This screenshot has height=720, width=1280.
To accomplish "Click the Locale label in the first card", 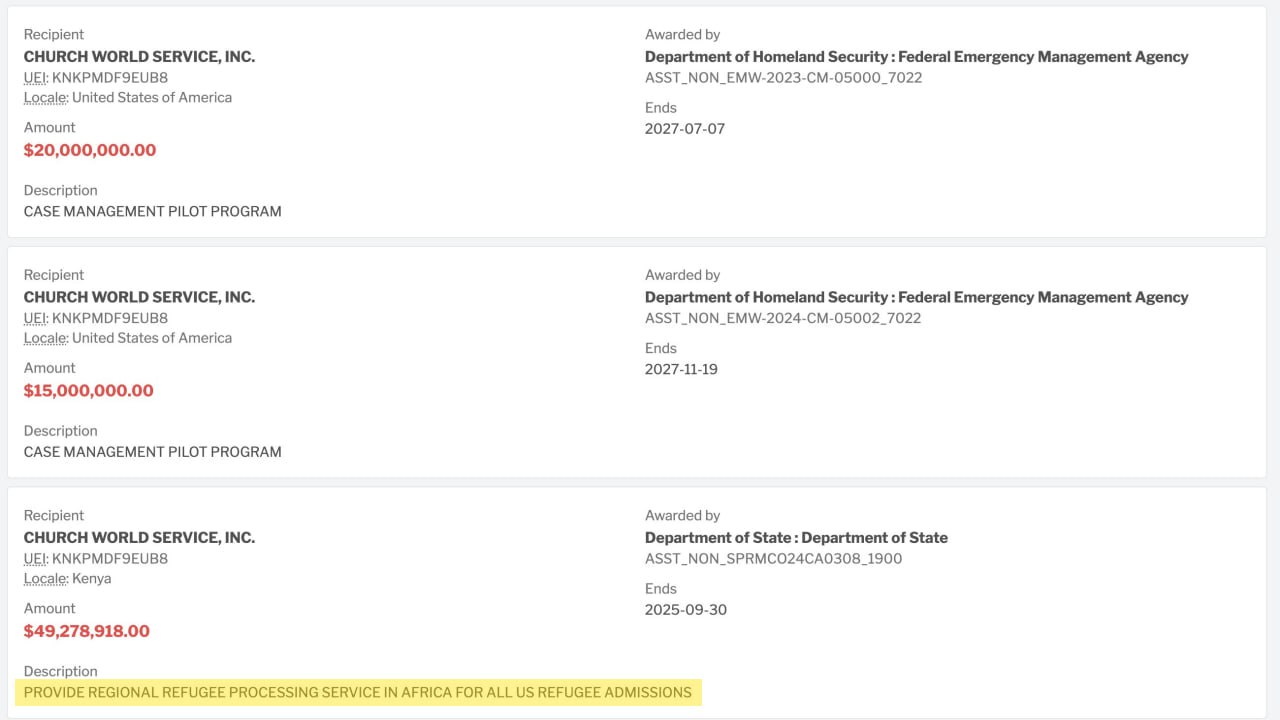I will tap(46, 98).
